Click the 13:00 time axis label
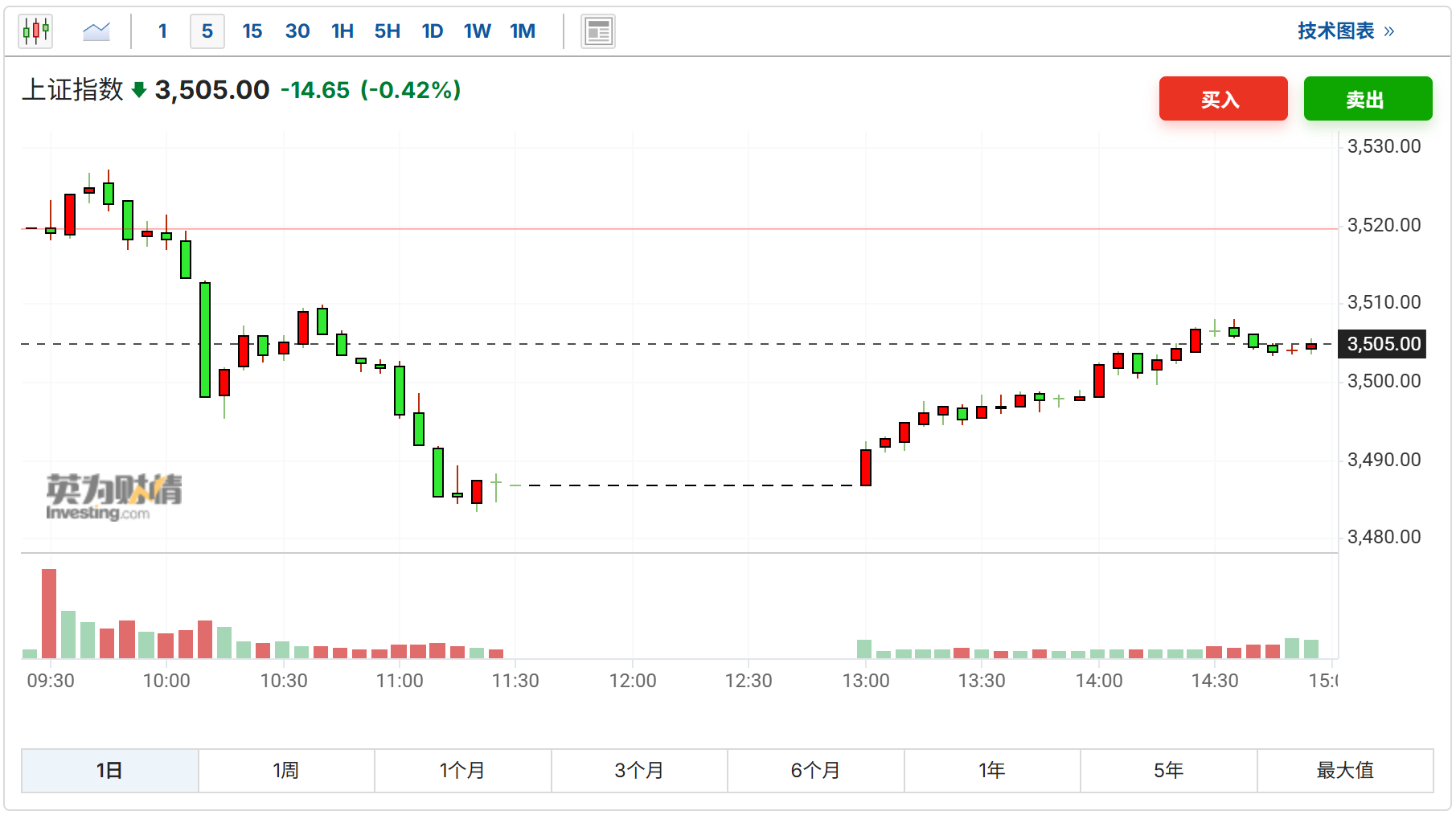 coord(866,681)
